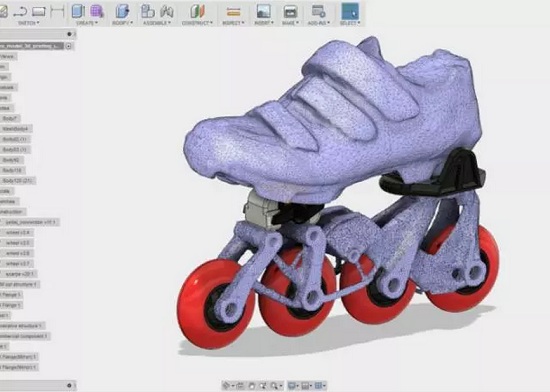Select the Line sketch tool icon
This screenshot has width=550, height=392.
[x=20, y=12]
